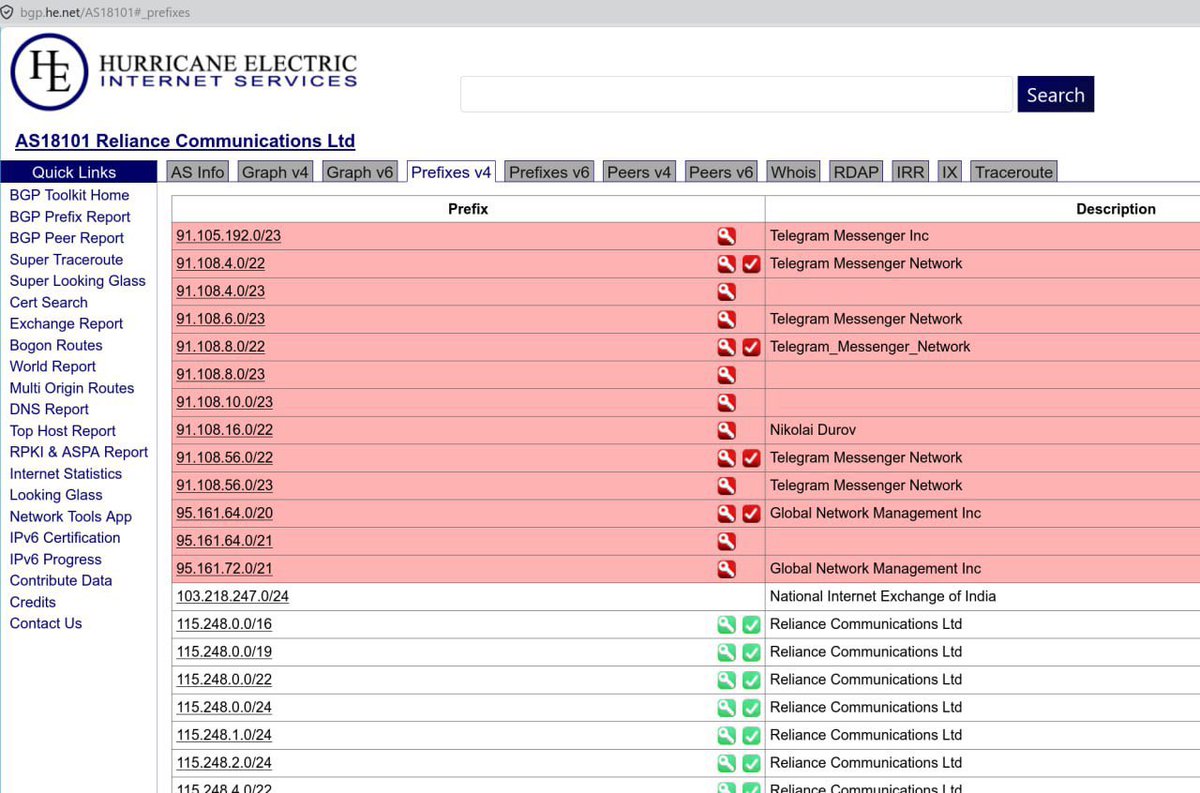Open BGP Peer Report link
Viewport: 1200px width, 793px height.
[x=67, y=238]
